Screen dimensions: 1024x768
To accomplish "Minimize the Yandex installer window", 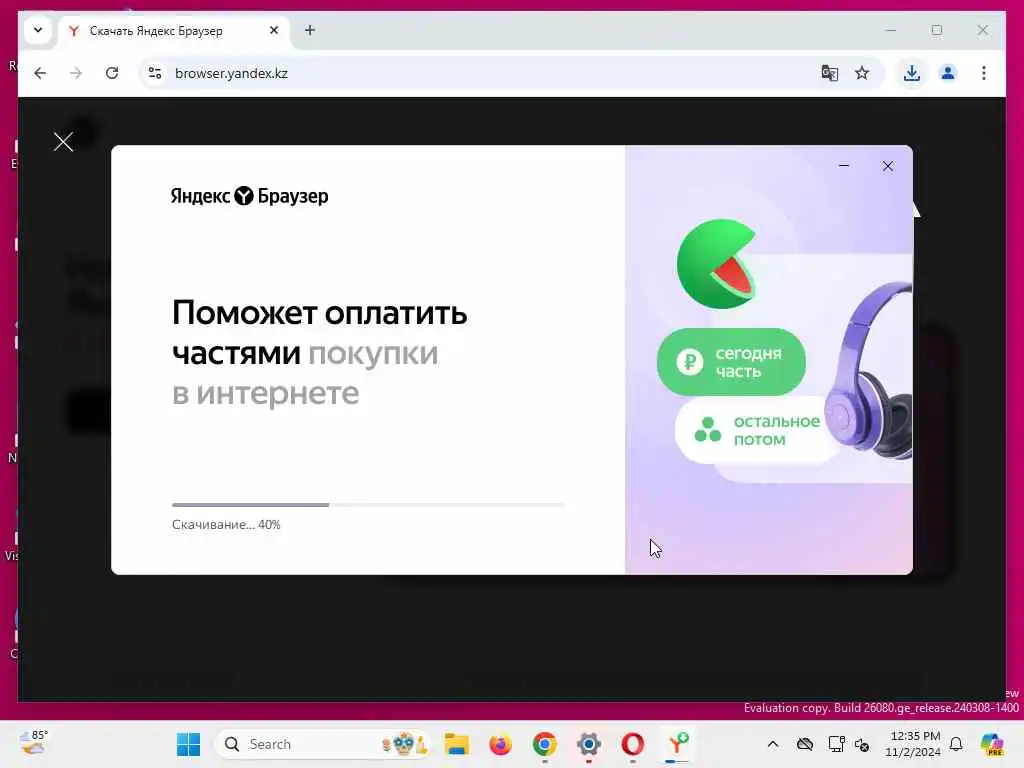I will pyautogui.click(x=844, y=166).
